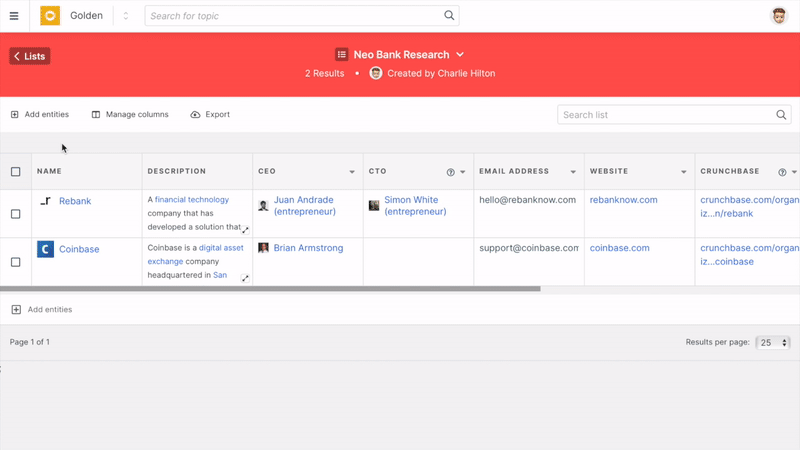Click the Crunchbase column help icon

pyautogui.click(x=782, y=172)
